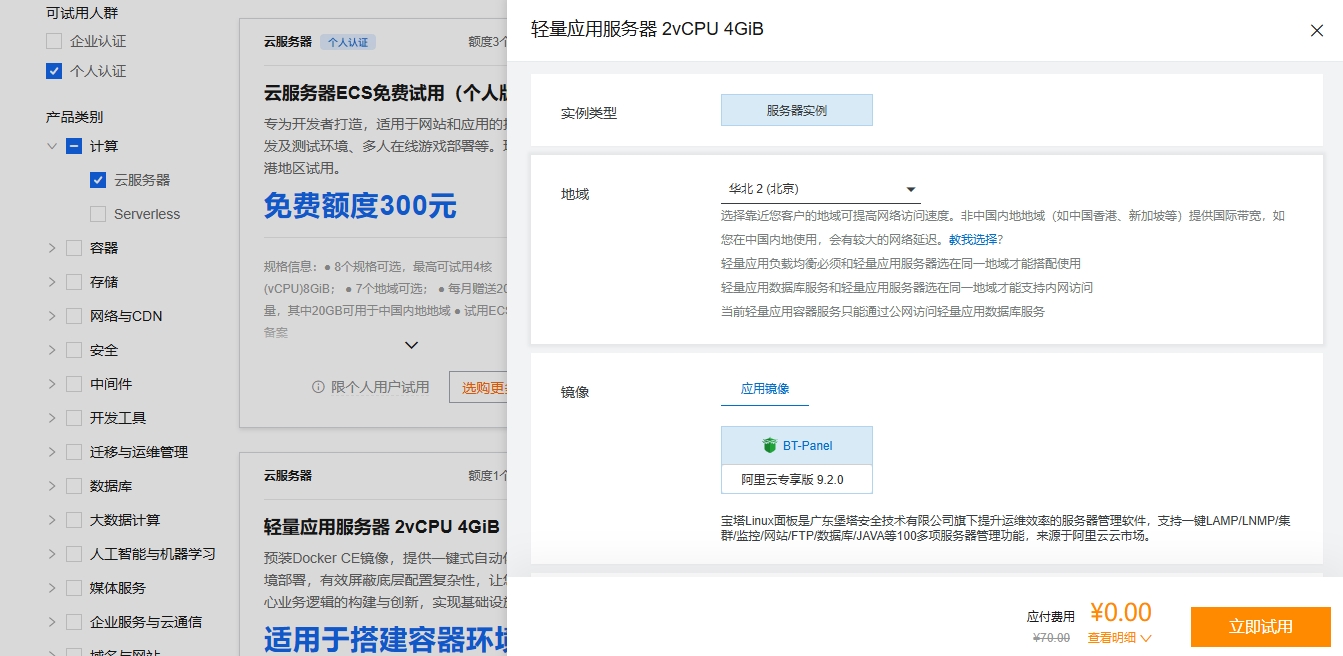Collapse the 计算 category tree arrow

tap(52, 146)
